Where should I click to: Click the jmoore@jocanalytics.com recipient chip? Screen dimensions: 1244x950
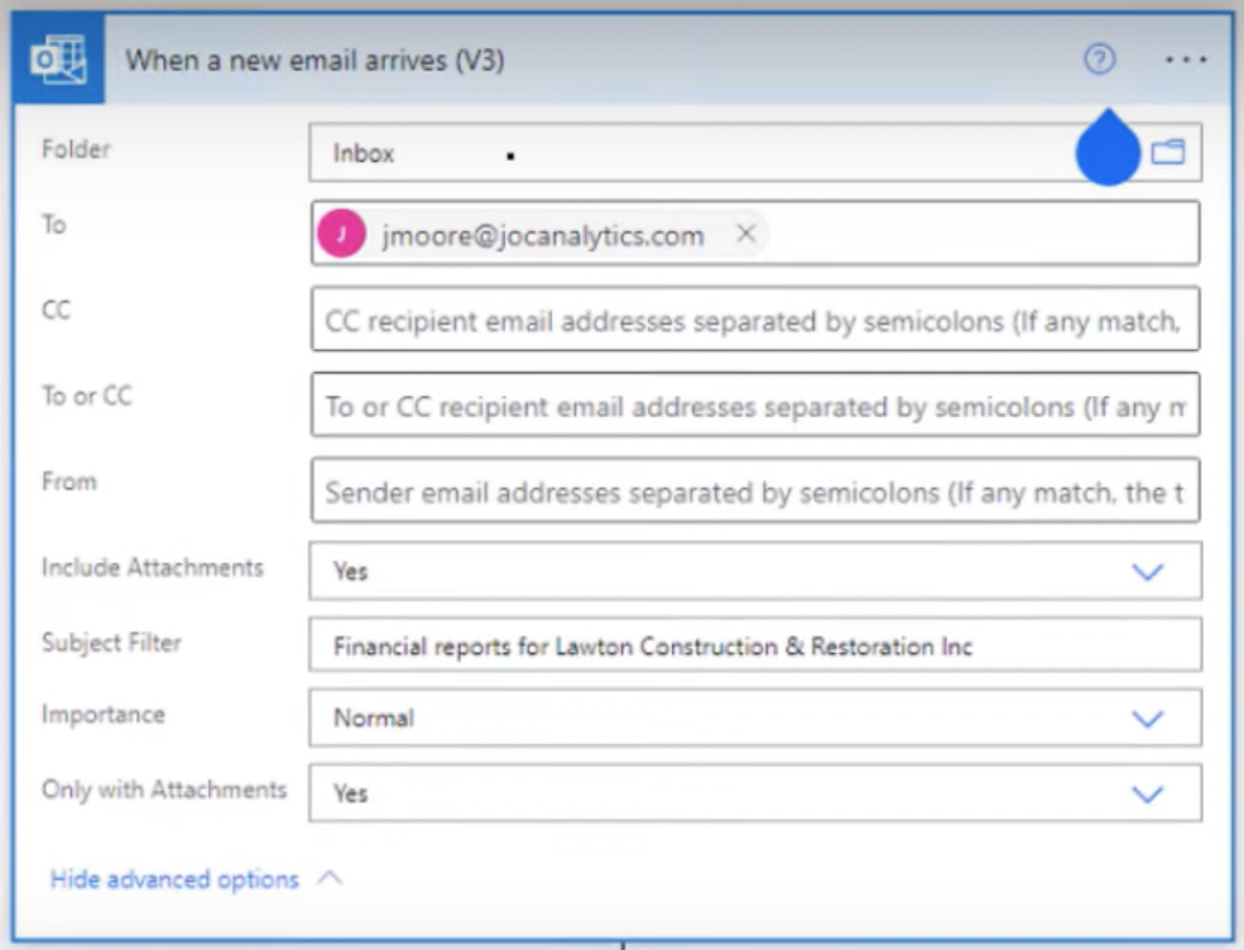541,235
